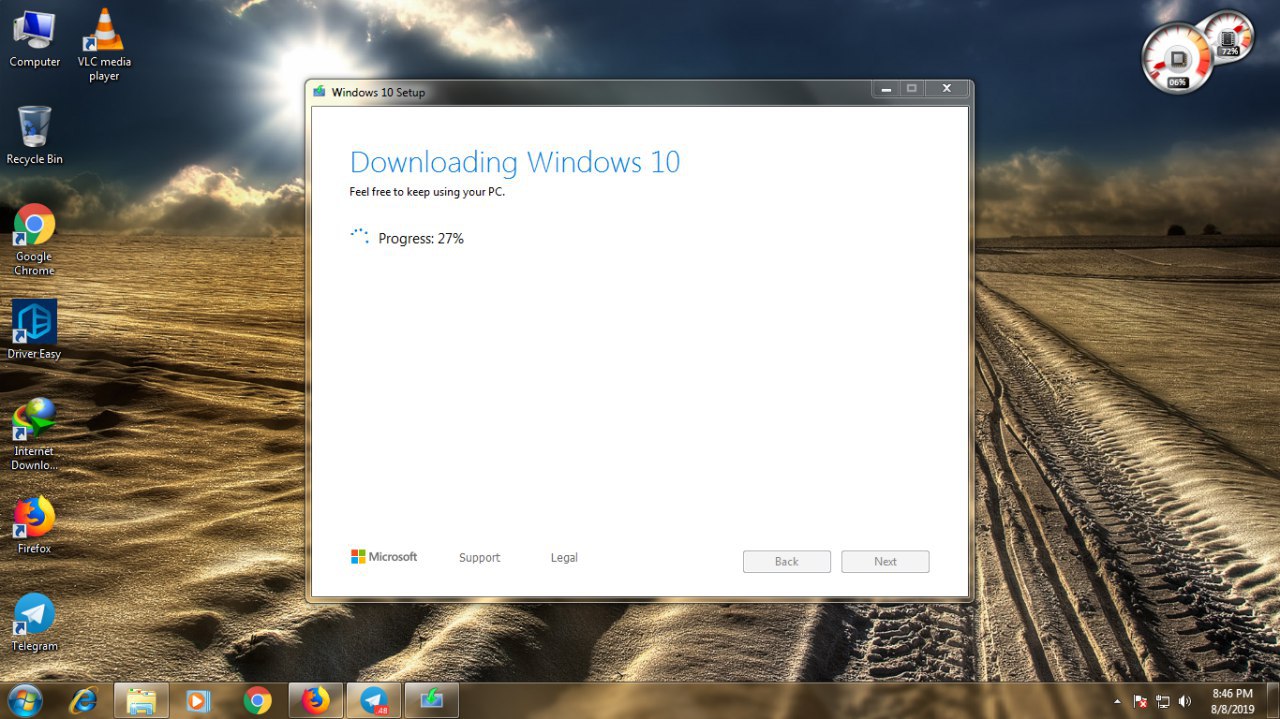
Task: Select the Recycle Bin icon
Action: pyautogui.click(x=34, y=135)
